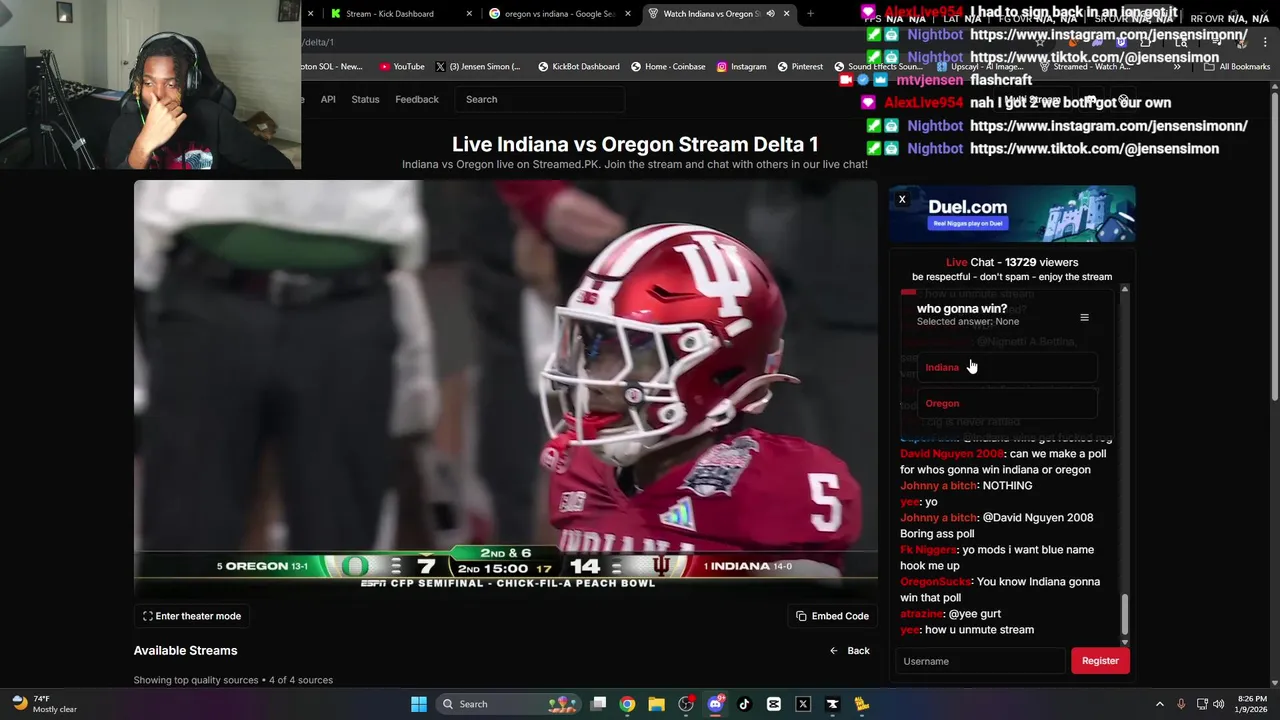The width and height of the screenshot is (1280, 720).
Task: Close the Stream - Kick Dashboard tab
Action: coord(470,14)
